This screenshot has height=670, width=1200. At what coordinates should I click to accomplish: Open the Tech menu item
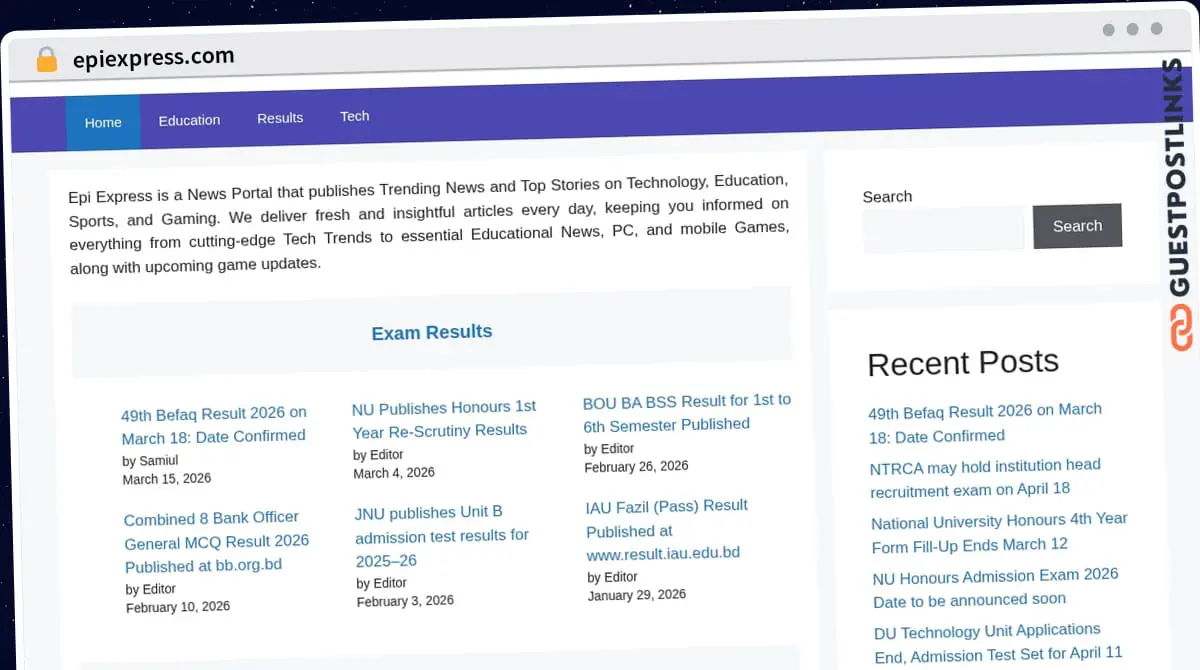click(355, 116)
